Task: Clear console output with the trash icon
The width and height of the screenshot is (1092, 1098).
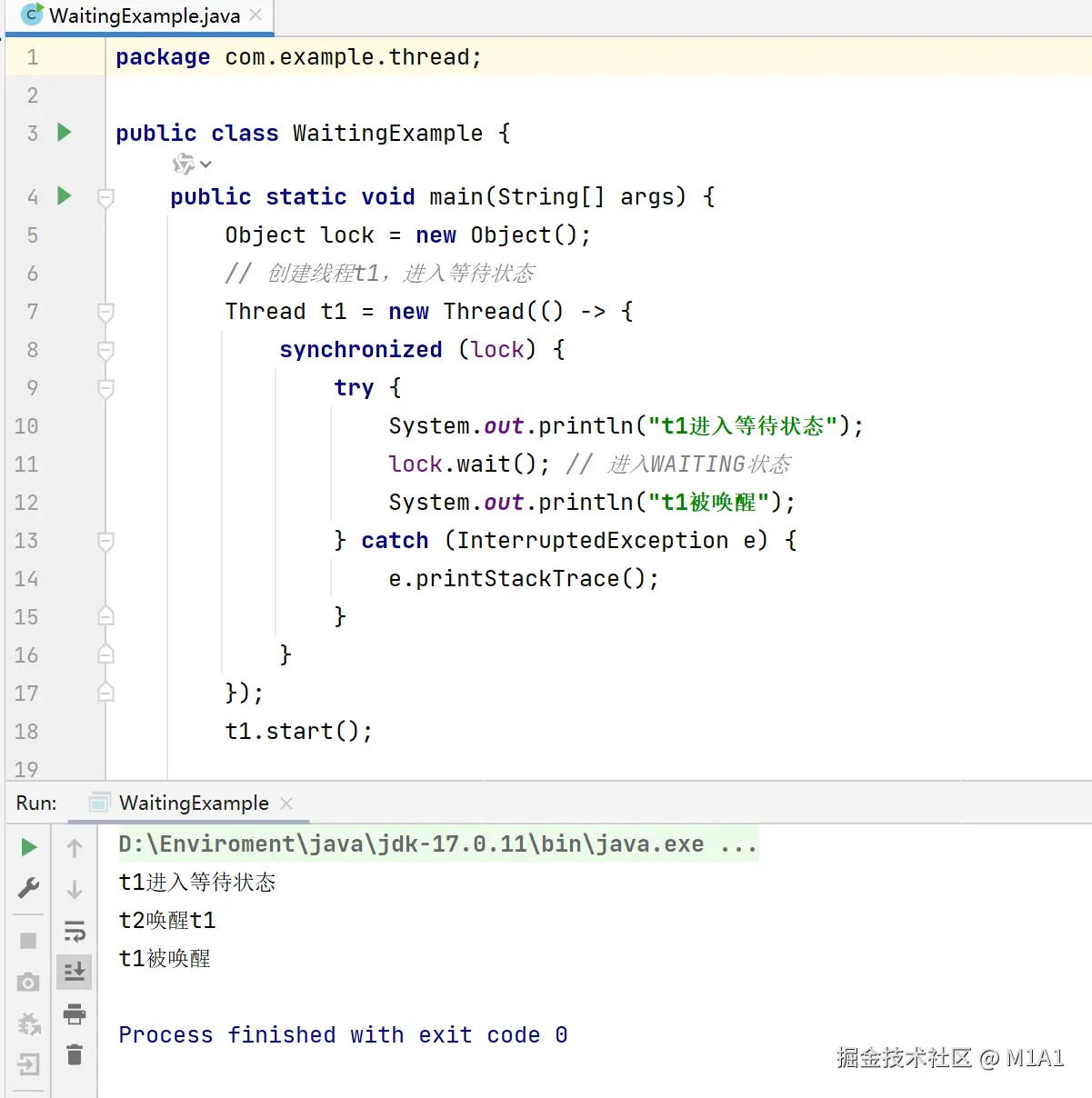Action: (x=75, y=1054)
